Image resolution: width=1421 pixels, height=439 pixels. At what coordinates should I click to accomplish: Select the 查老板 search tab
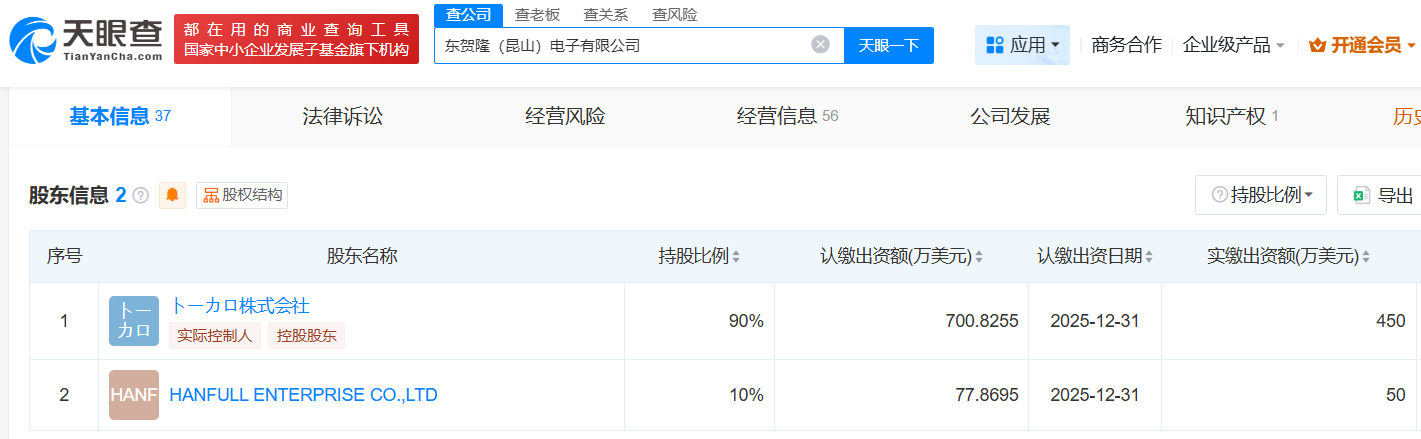coord(537,14)
